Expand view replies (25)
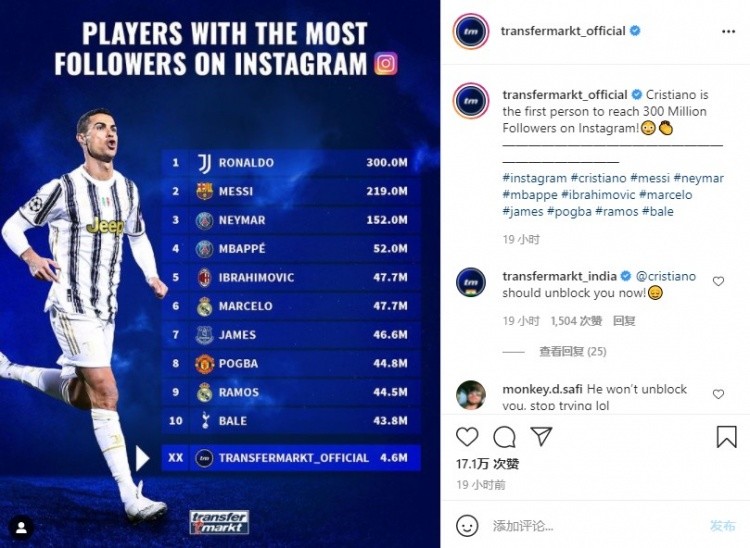This screenshot has width=750, height=548. coord(573,351)
